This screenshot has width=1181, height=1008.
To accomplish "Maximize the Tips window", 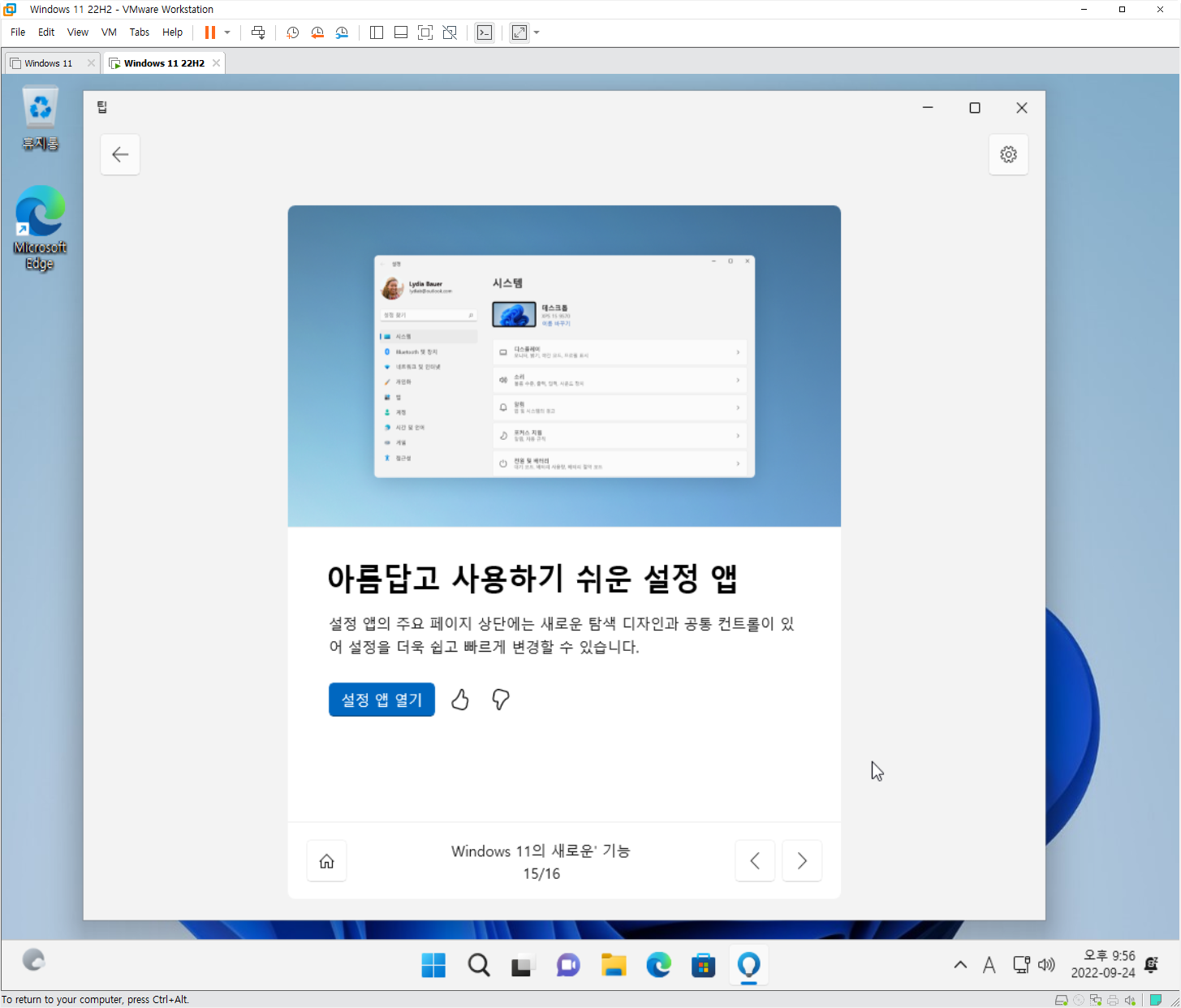I will pyautogui.click(x=975, y=108).
